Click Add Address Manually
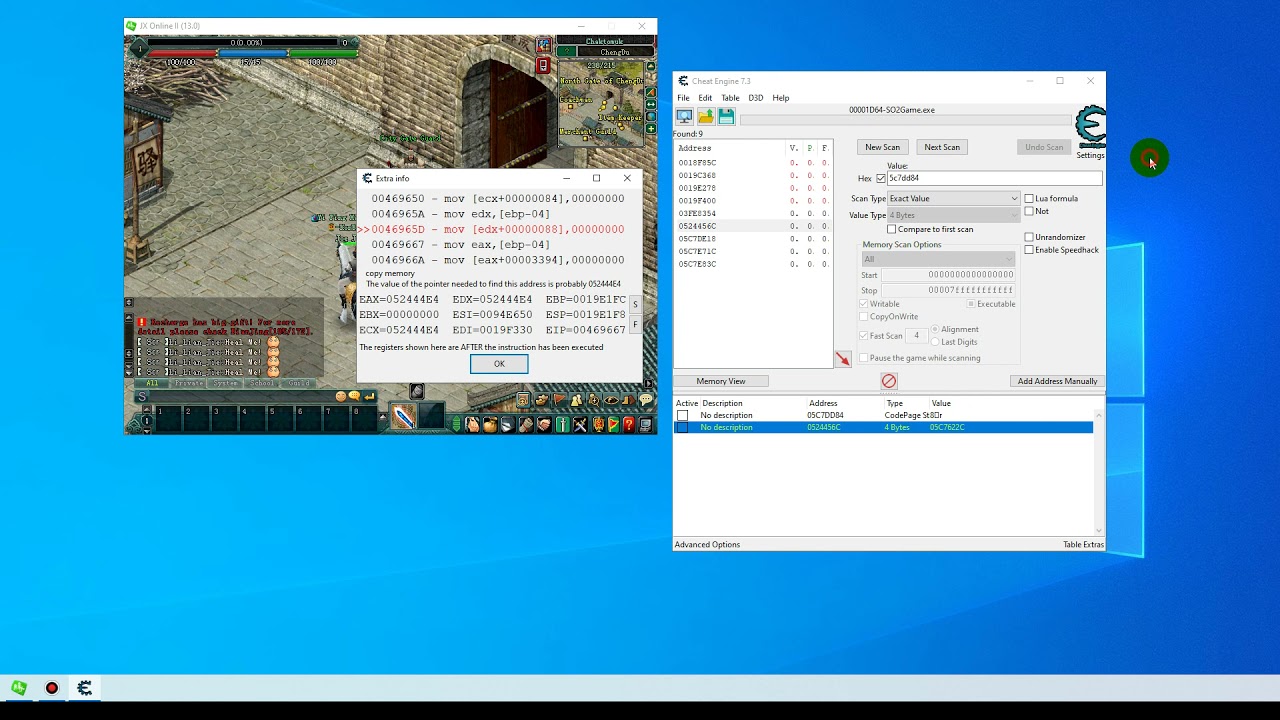This screenshot has width=1280, height=720. click(1057, 381)
